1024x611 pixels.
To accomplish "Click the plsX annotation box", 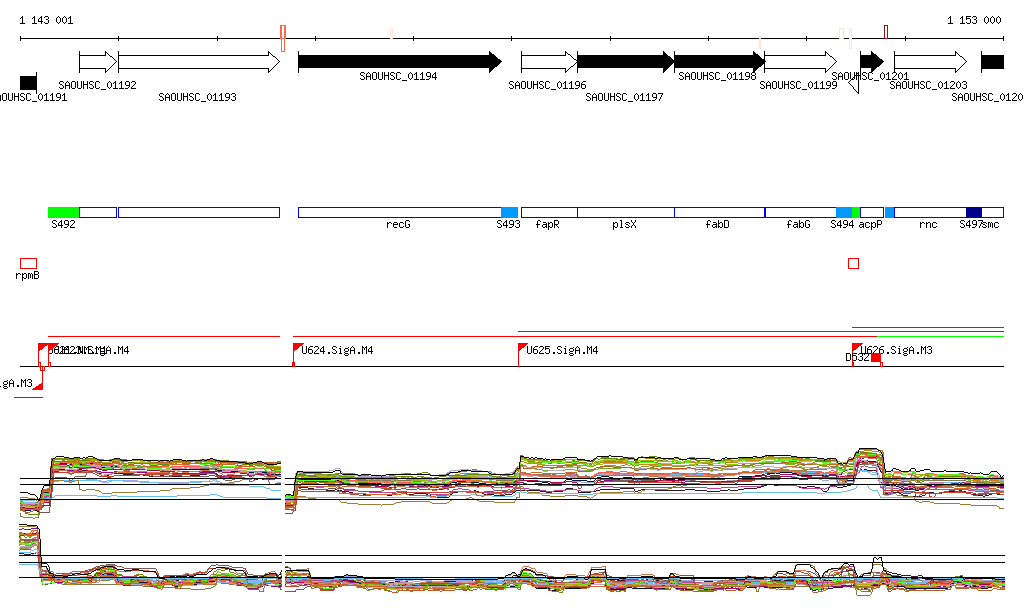I will [625, 212].
